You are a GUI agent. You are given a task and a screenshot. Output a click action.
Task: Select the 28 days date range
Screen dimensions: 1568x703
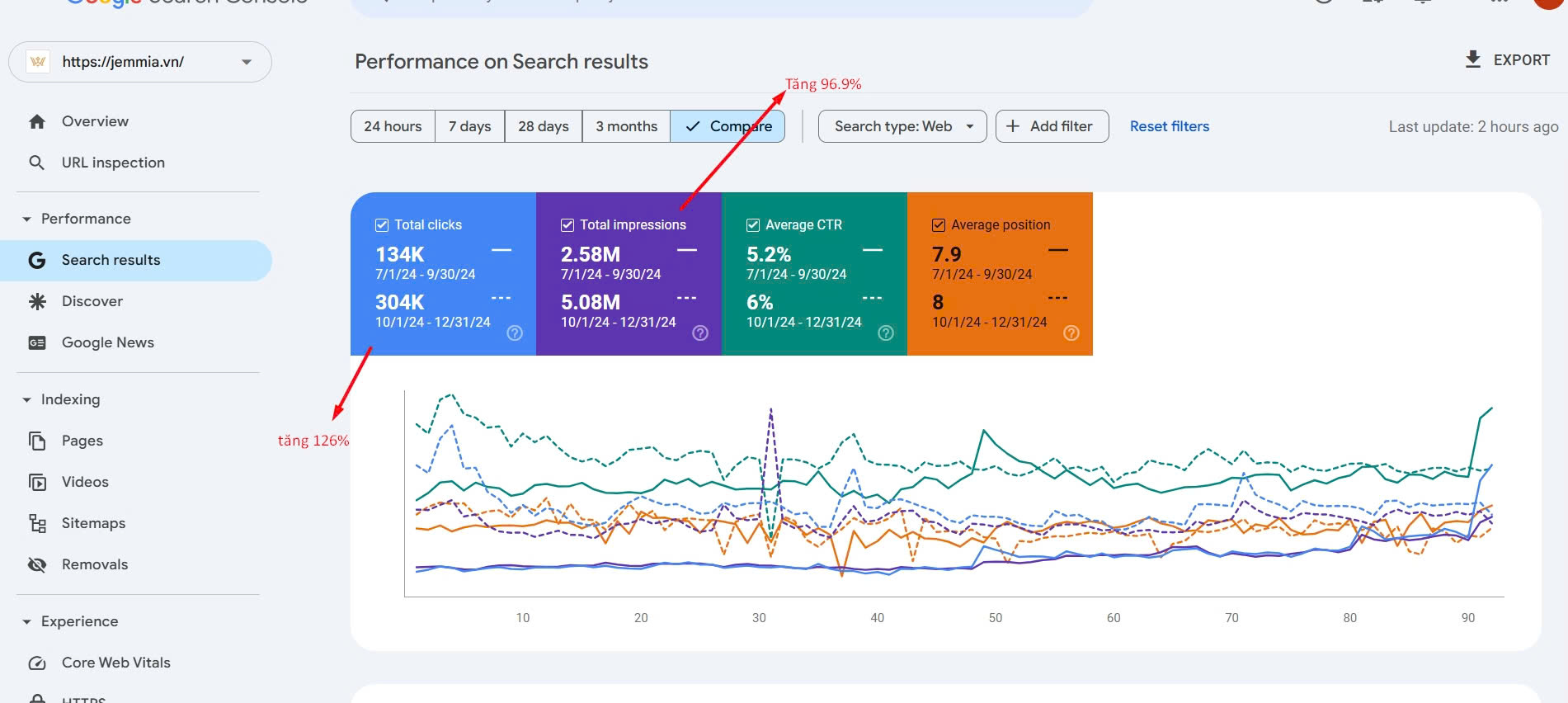[544, 126]
